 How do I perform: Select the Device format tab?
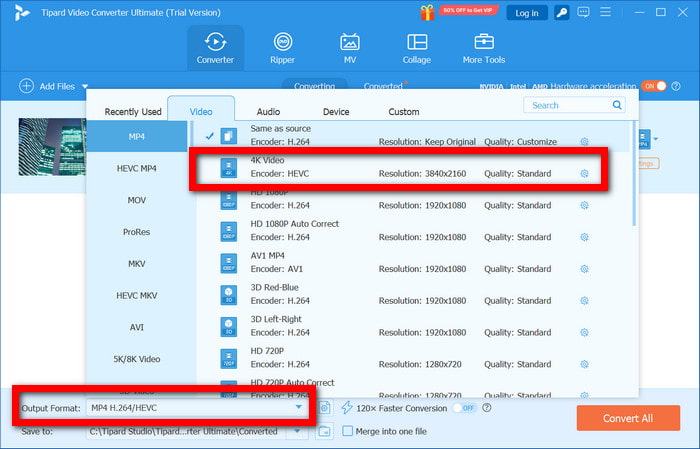coord(336,111)
